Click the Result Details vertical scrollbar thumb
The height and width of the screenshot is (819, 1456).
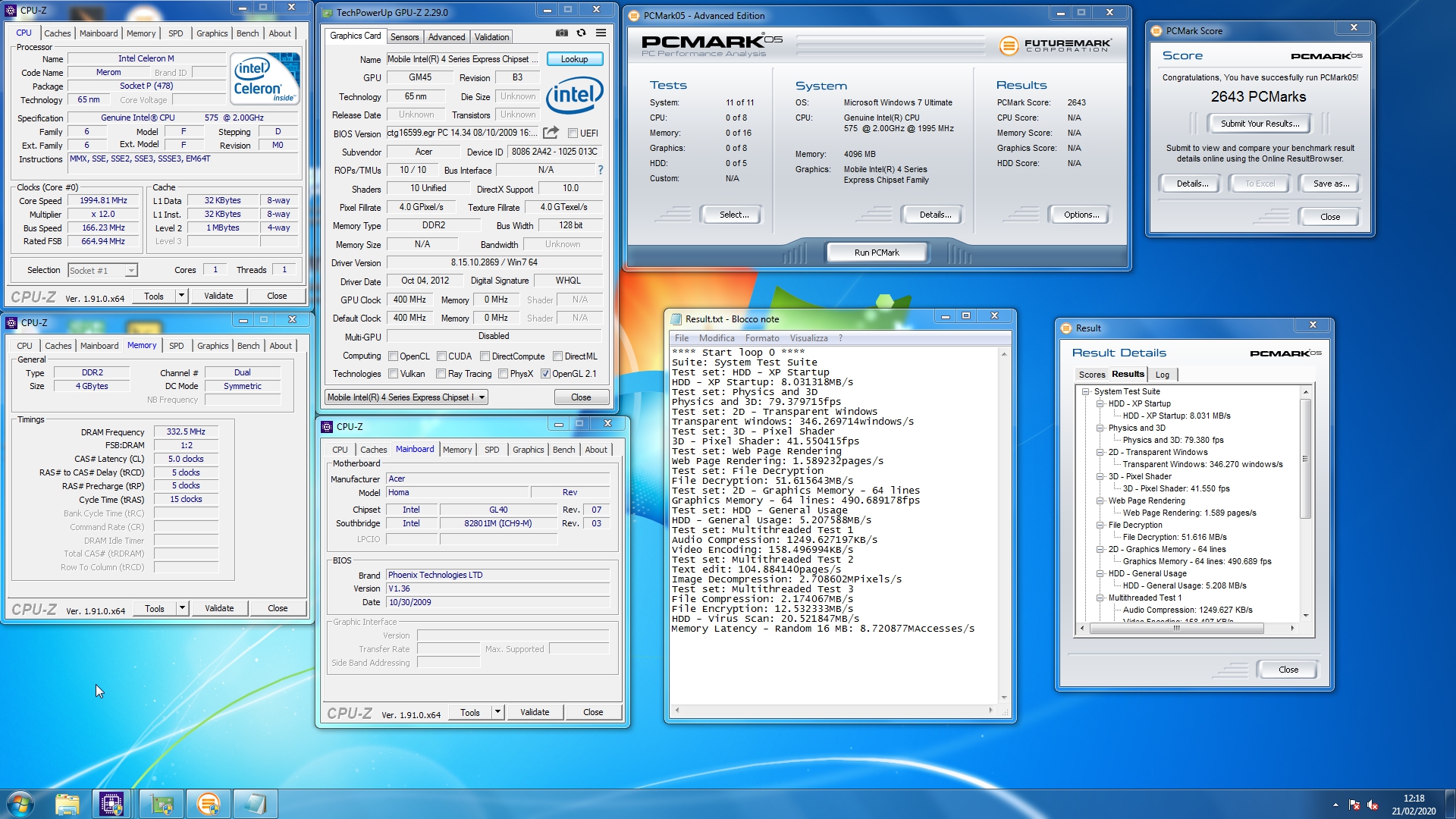tap(1305, 458)
